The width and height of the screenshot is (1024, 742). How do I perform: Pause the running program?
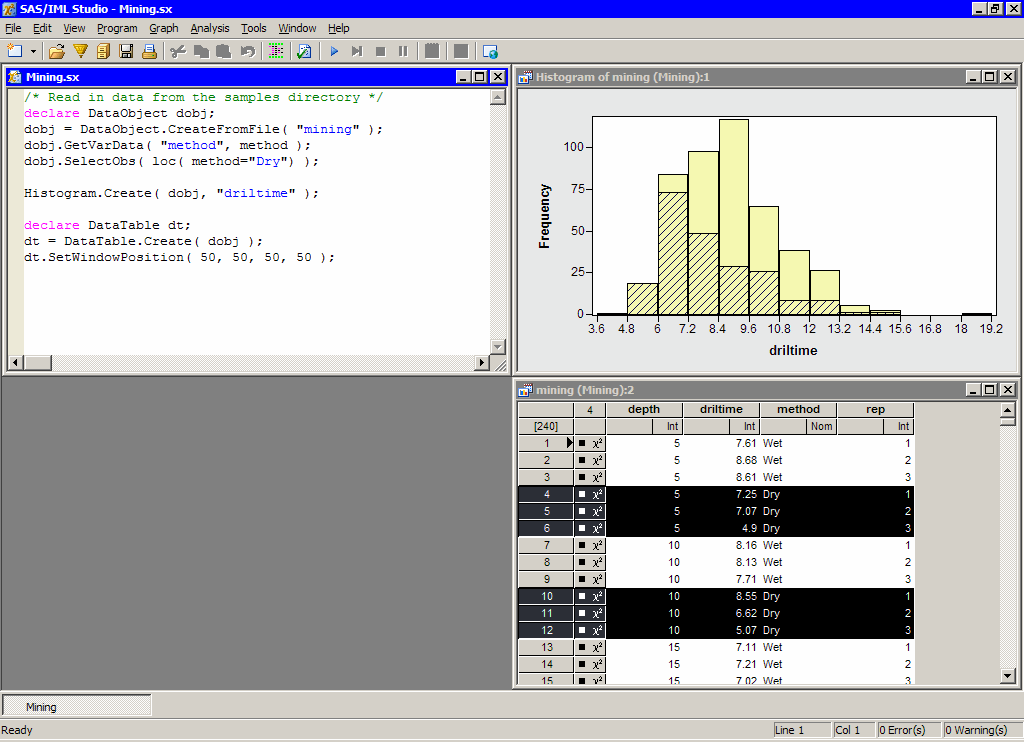(x=404, y=51)
